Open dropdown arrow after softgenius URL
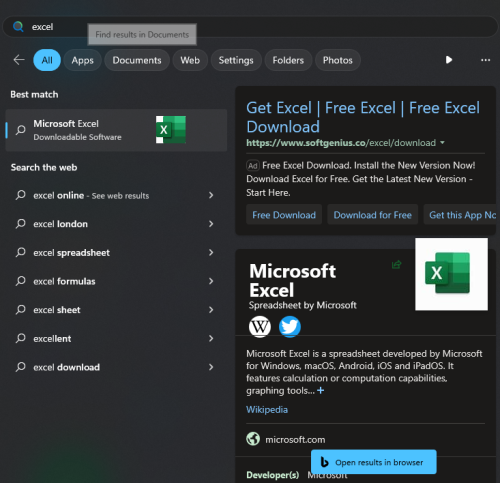 click(x=442, y=143)
